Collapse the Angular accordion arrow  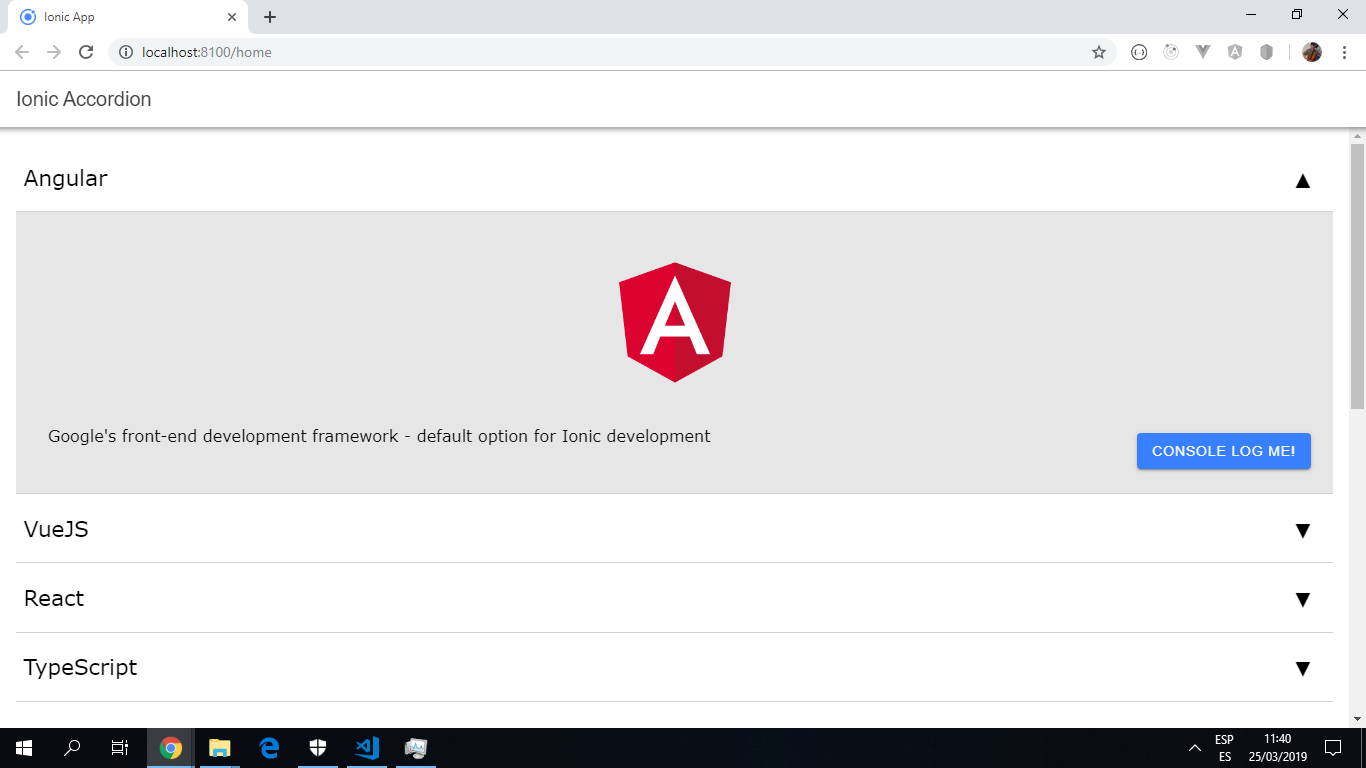tap(1302, 181)
